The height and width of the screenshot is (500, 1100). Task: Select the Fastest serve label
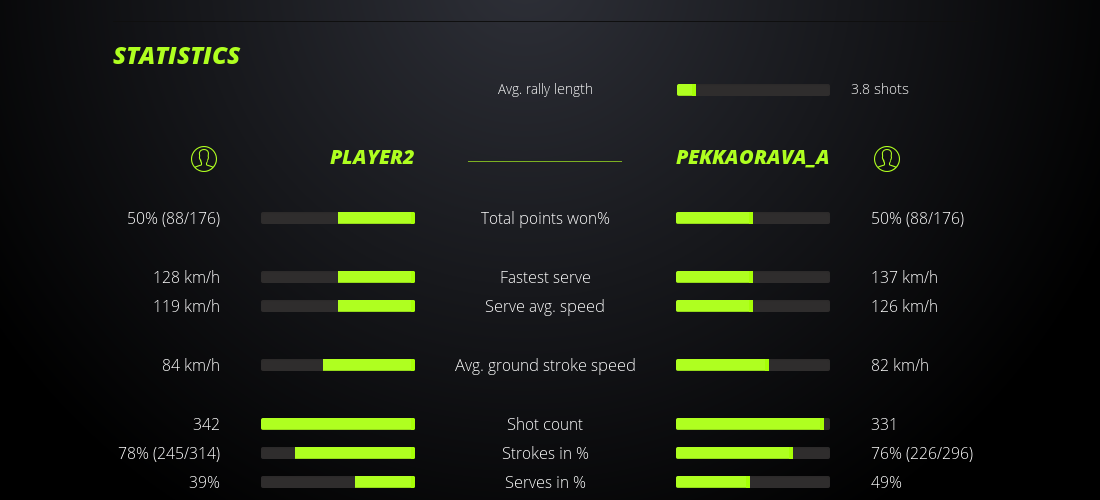coord(545,277)
